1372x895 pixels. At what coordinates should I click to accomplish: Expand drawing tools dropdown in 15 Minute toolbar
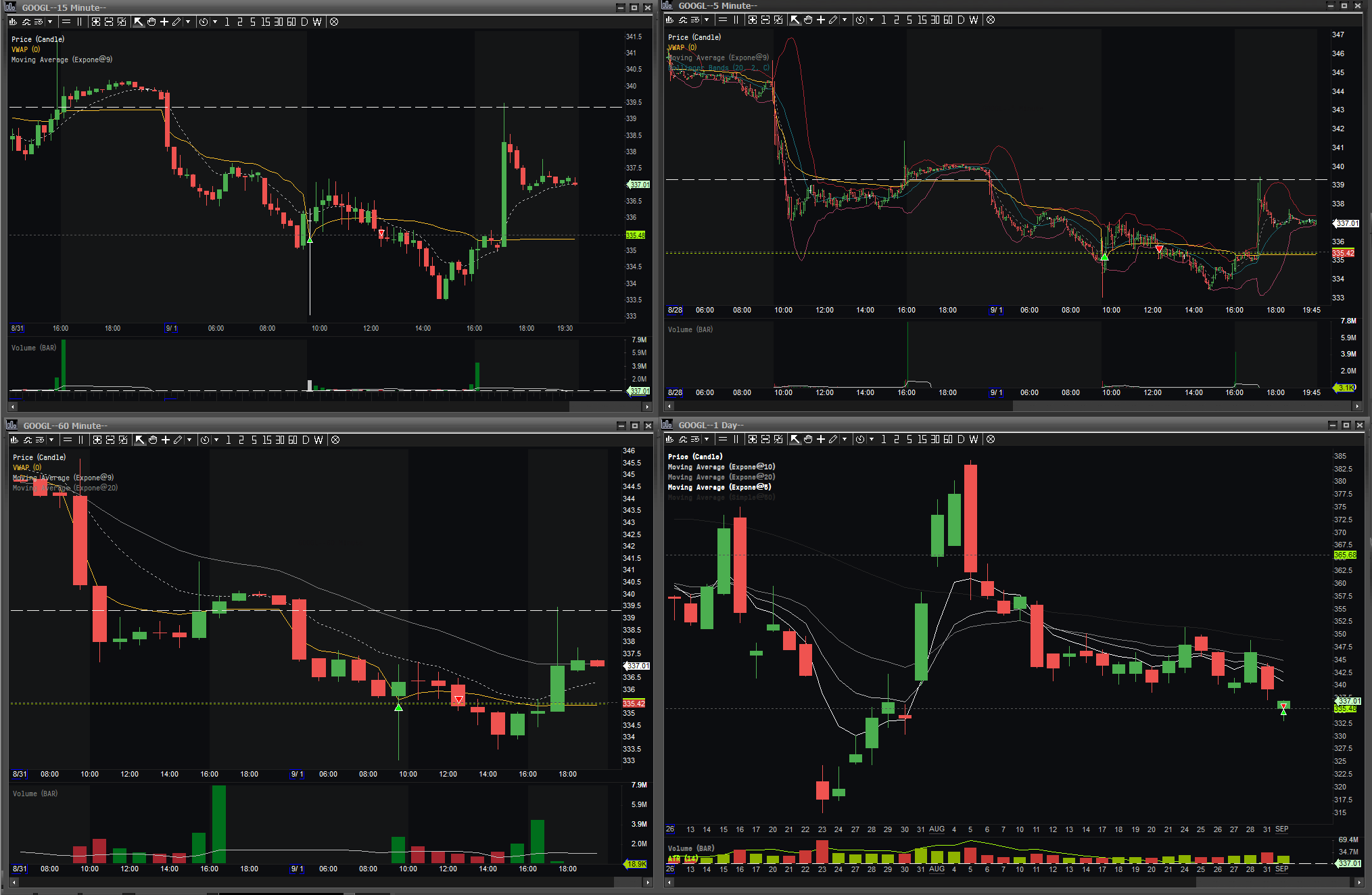pos(188,22)
